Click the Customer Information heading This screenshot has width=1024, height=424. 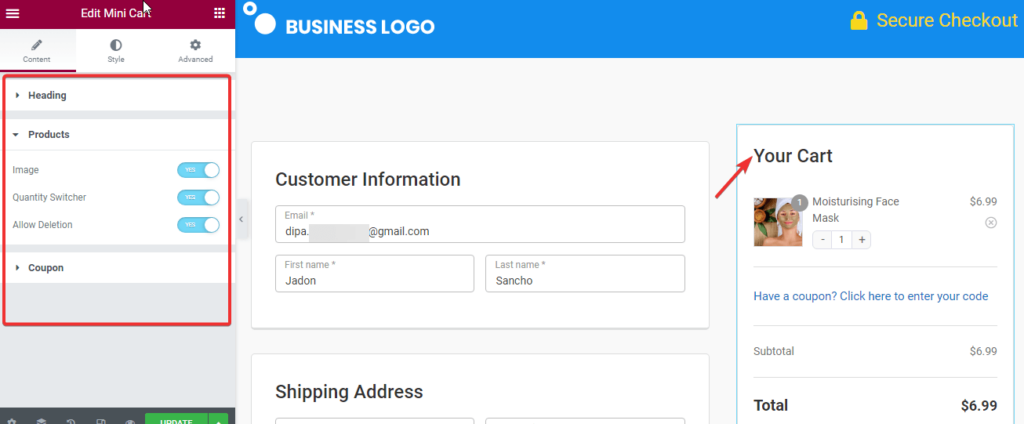click(368, 179)
